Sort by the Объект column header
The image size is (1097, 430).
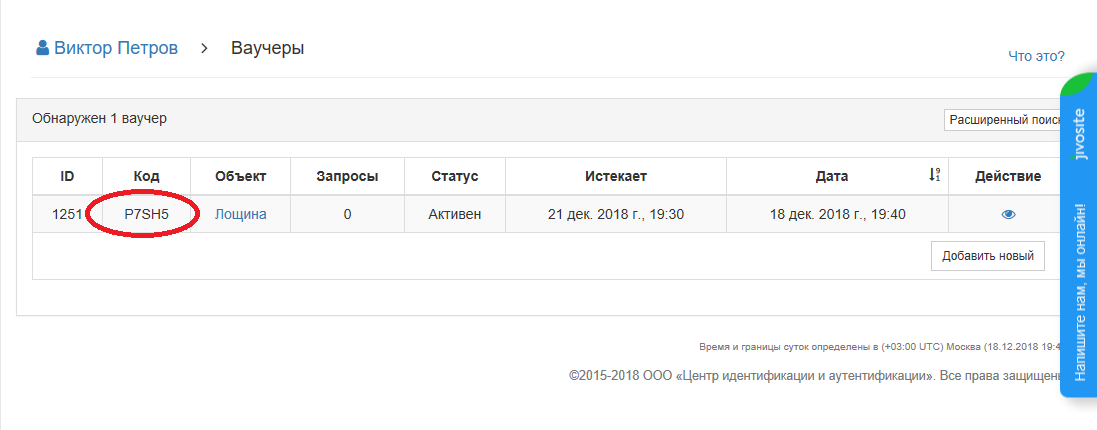(240, 176)
